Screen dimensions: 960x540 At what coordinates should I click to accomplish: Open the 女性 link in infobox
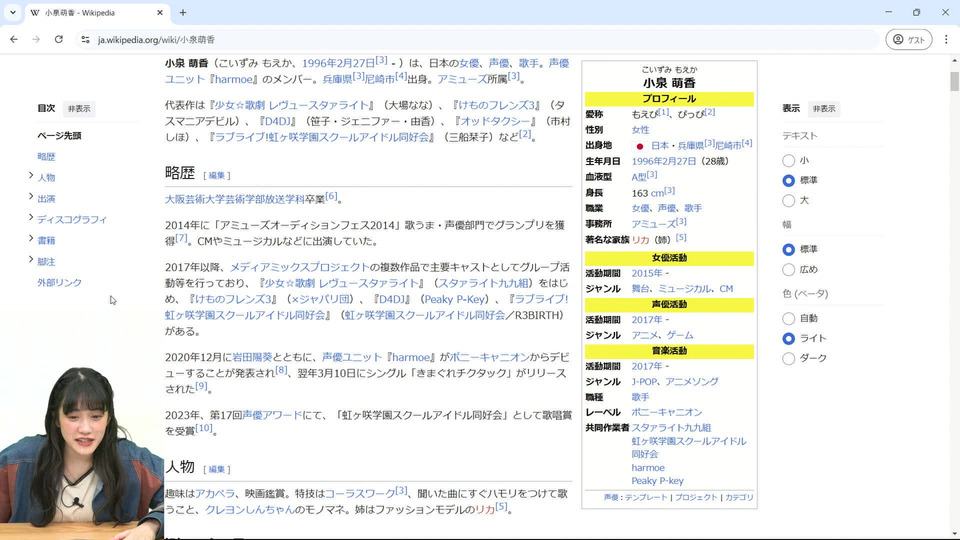coord(640,130)
